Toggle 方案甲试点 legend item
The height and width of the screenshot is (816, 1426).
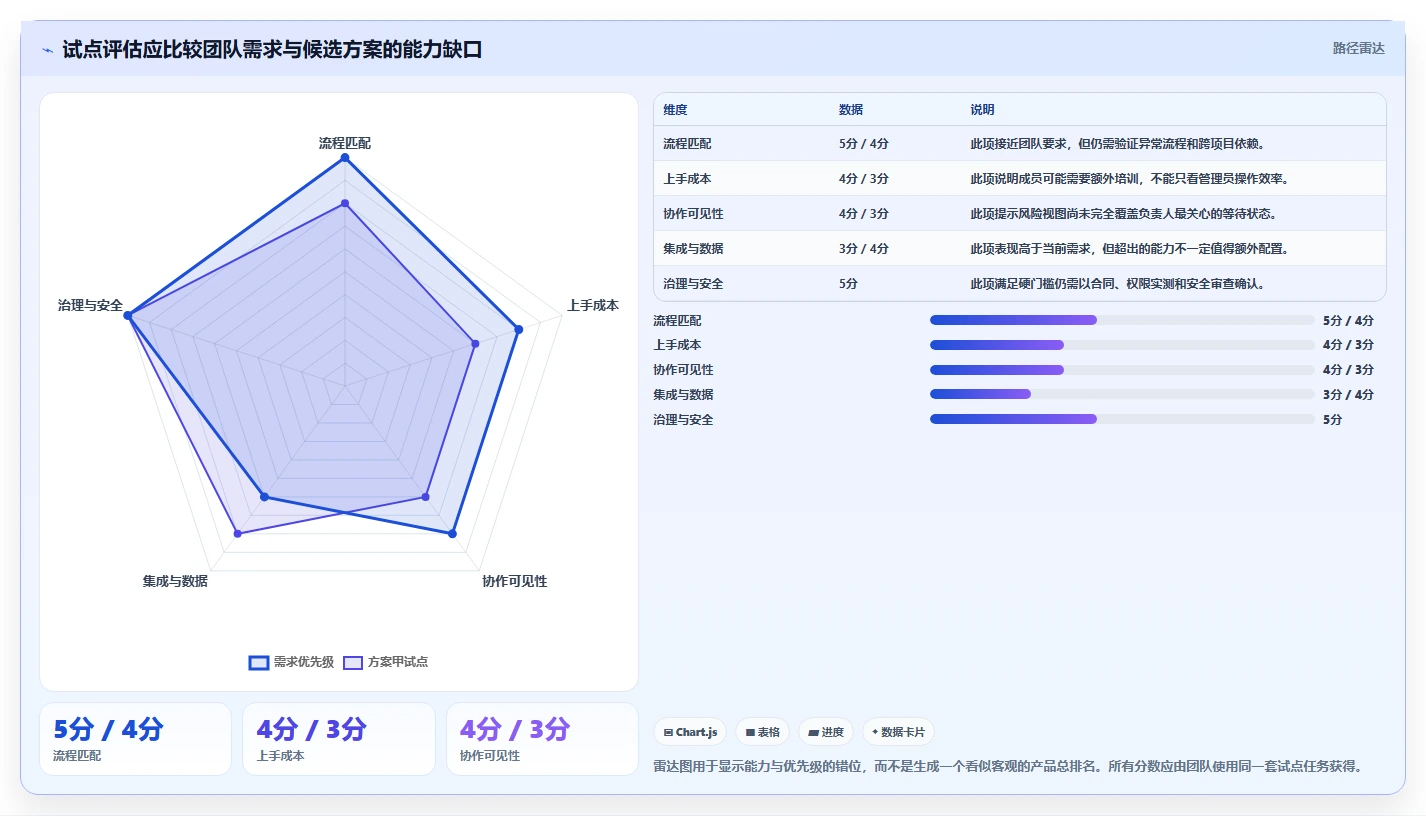[385, 662]
